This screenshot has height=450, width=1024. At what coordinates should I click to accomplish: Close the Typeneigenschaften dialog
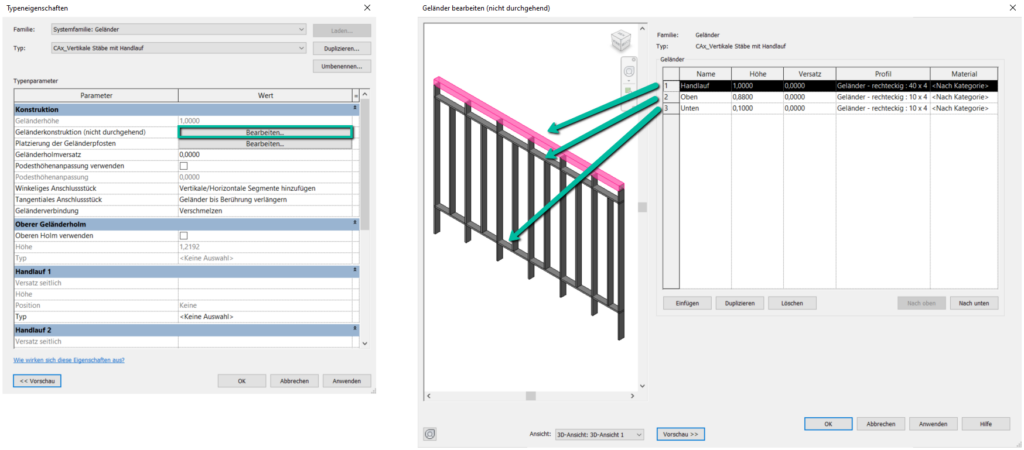365,8
